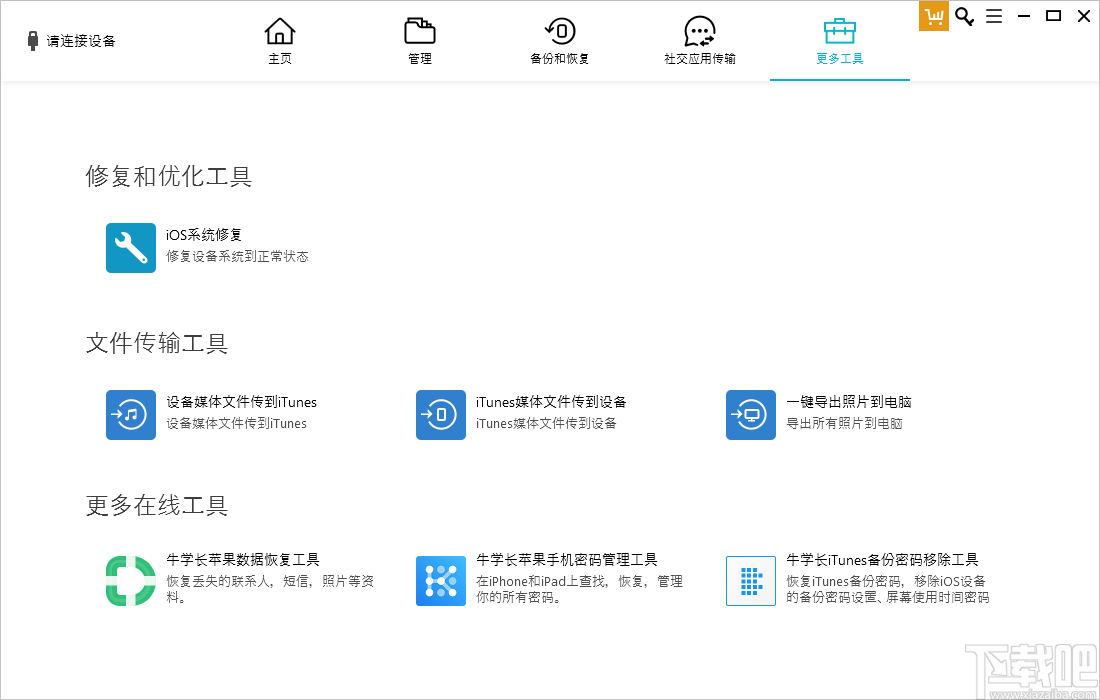1100x700 pixels.
Task: Close the application window
Action: (x=1083, y=16)
